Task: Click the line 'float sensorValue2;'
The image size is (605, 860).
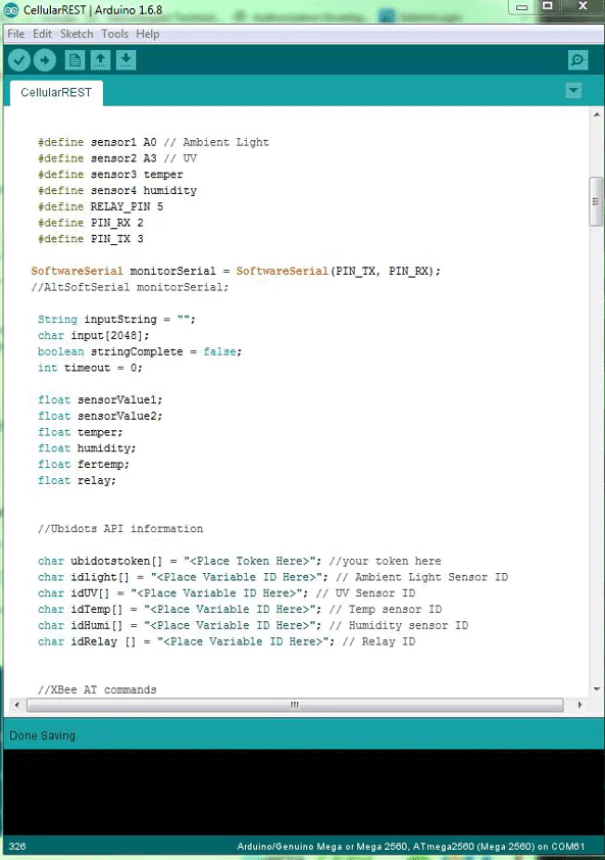Action: 100,416
